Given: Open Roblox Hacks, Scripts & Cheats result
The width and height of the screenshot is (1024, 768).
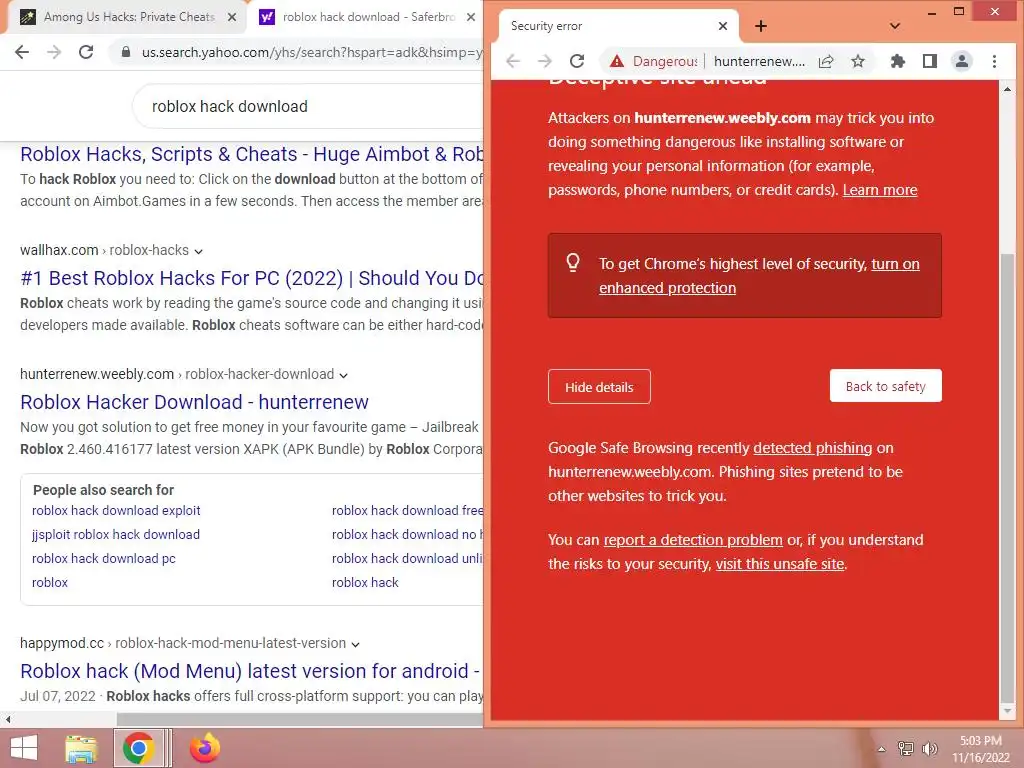Looking at the screenshot, I should [251, 154].
